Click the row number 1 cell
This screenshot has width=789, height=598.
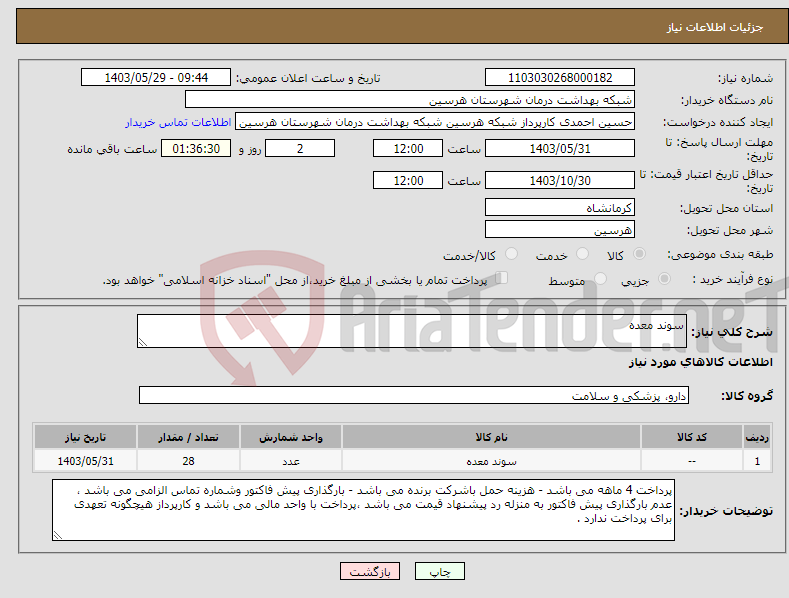tap(757, 461)
